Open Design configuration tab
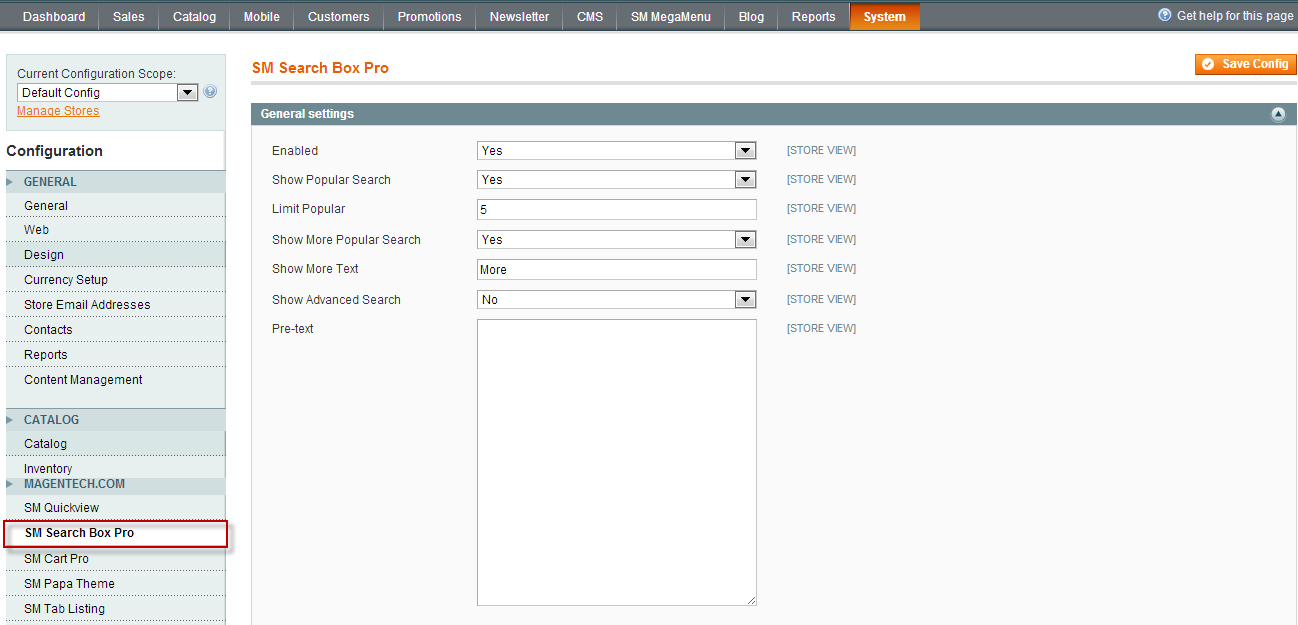 tap(115, 255)
